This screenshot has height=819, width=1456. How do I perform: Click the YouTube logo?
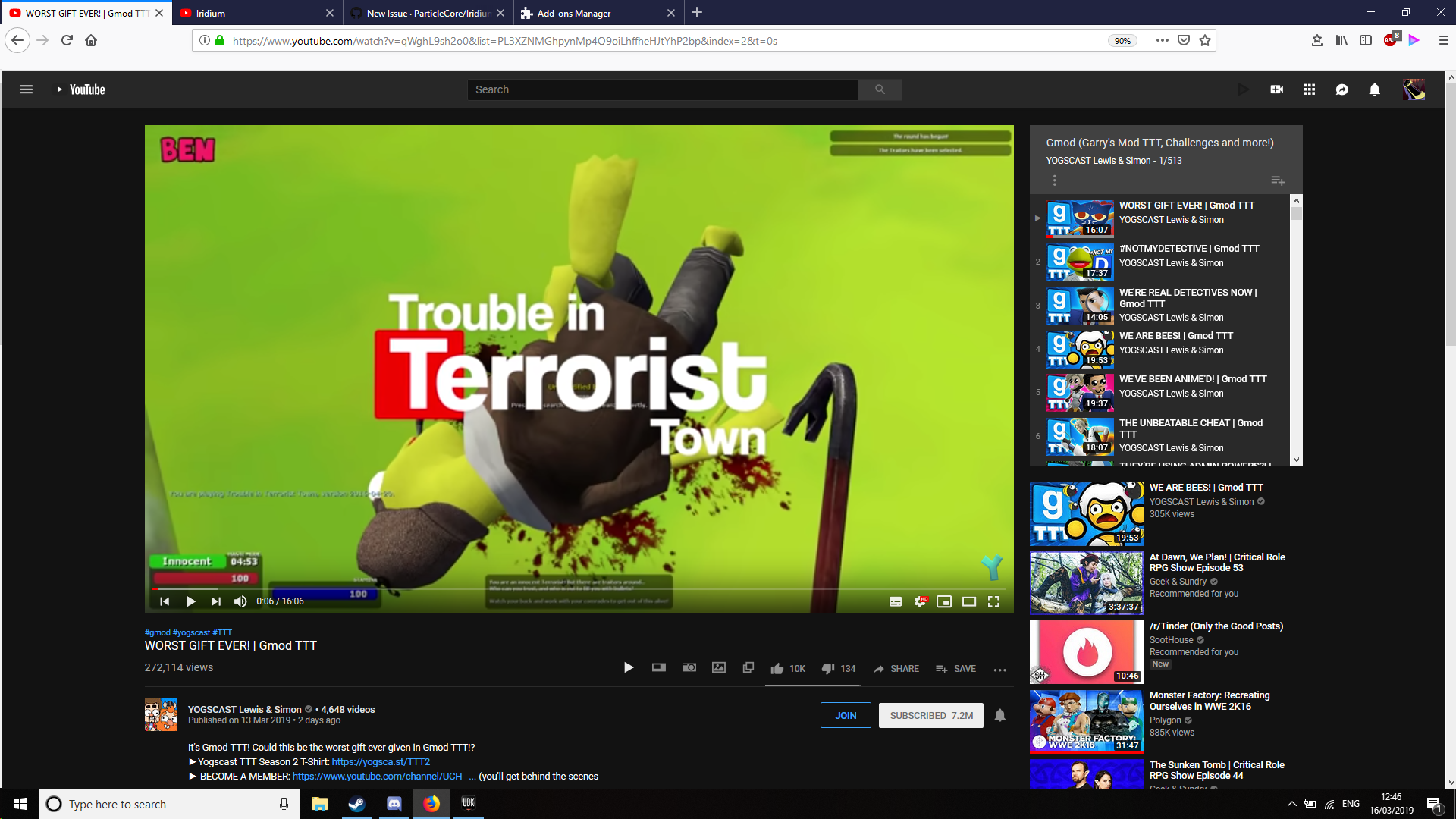tap(81, 89)
